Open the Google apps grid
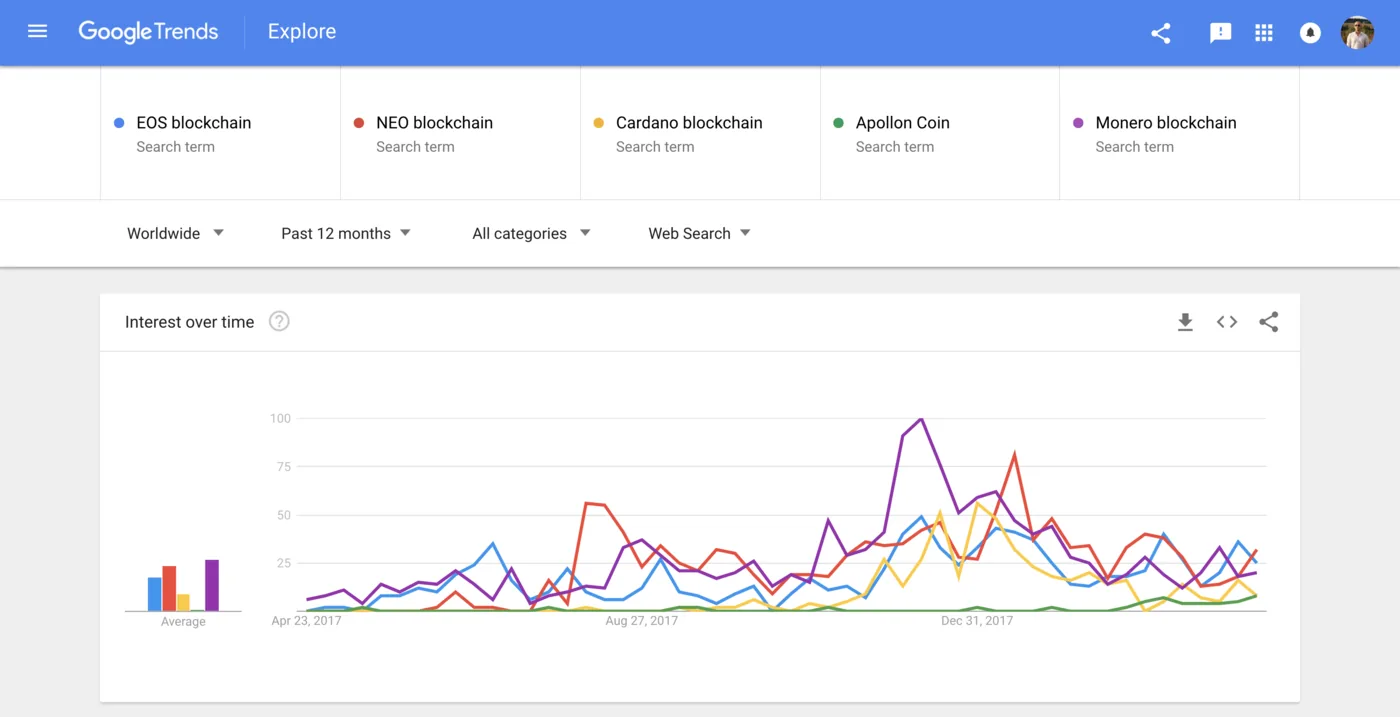This screenshot has width=1400, height=717. [1264, 33]
